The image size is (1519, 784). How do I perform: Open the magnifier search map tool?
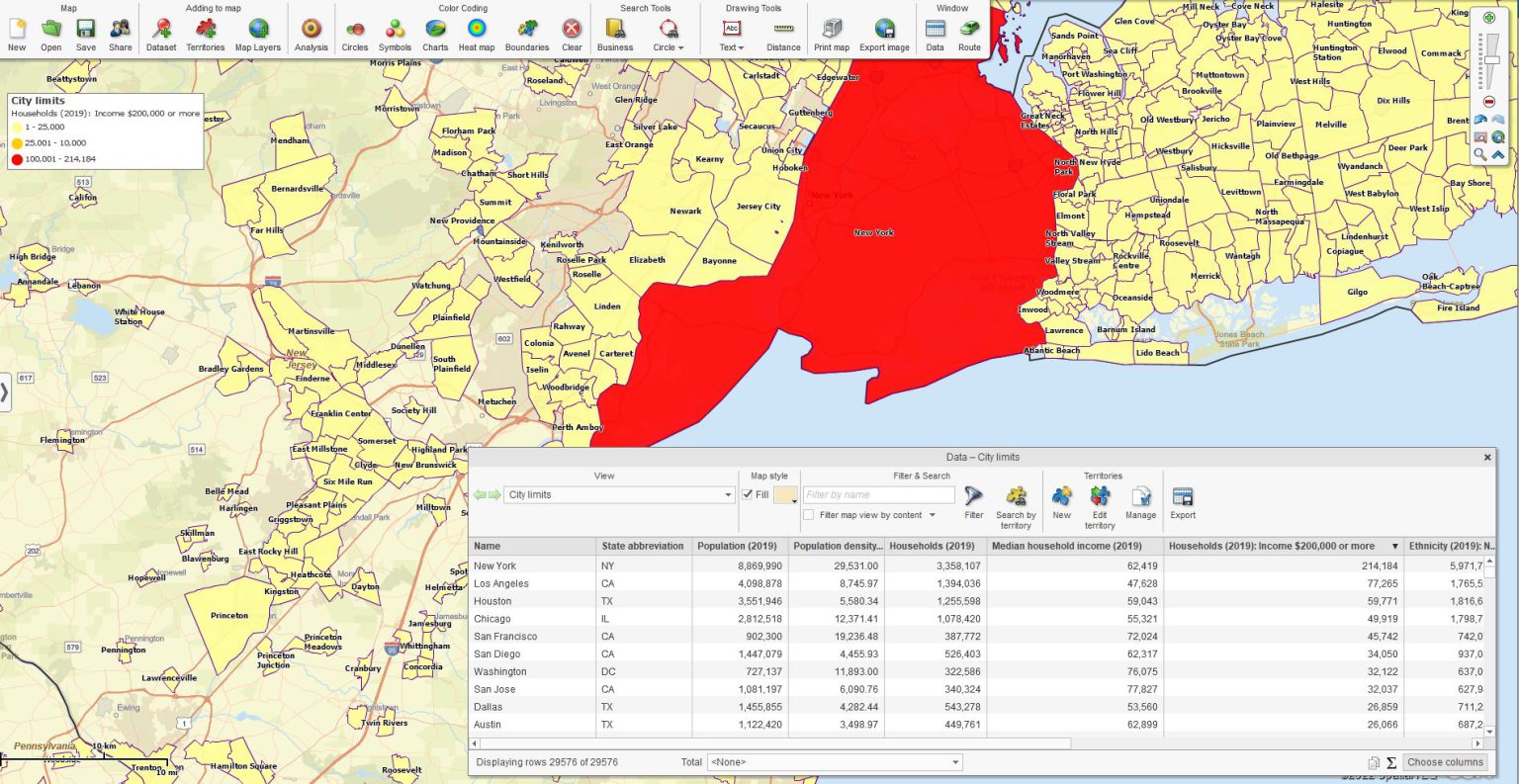pyautogui.click(x=1480, y=154)
